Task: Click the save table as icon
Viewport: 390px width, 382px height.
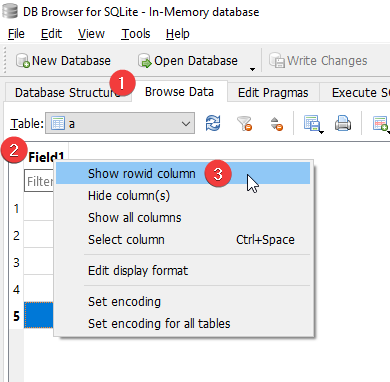Action: click(313, 124)
